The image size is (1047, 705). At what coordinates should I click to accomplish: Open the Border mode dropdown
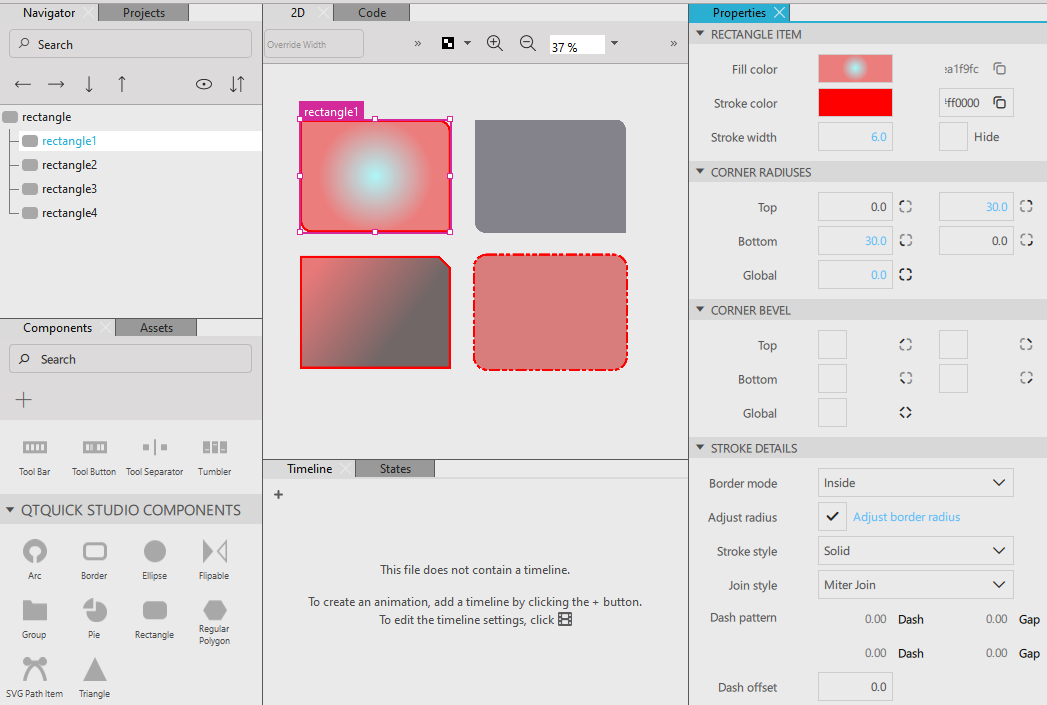click(x=915, y=483)
